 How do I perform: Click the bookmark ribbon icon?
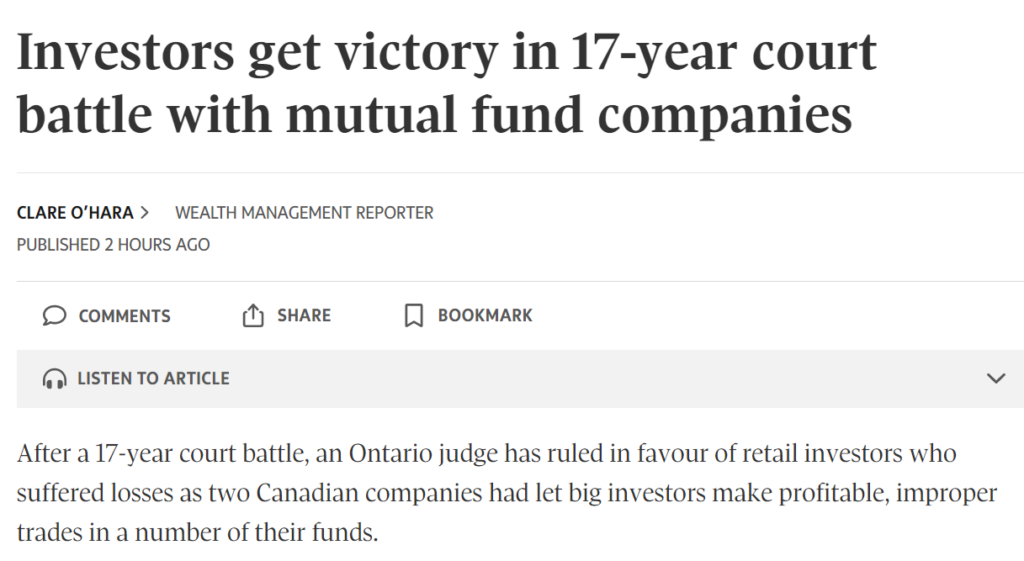pyautogui.click(x=413, y=316)
